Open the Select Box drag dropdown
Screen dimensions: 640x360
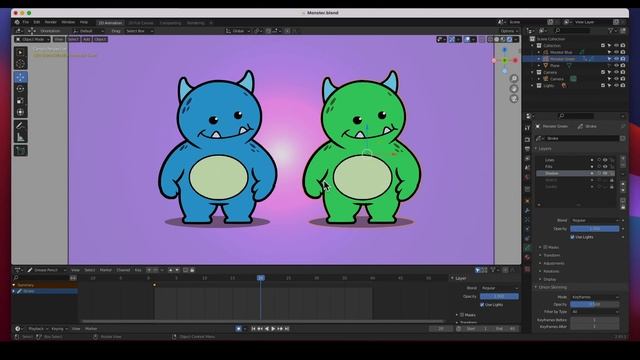pos(139,31)
